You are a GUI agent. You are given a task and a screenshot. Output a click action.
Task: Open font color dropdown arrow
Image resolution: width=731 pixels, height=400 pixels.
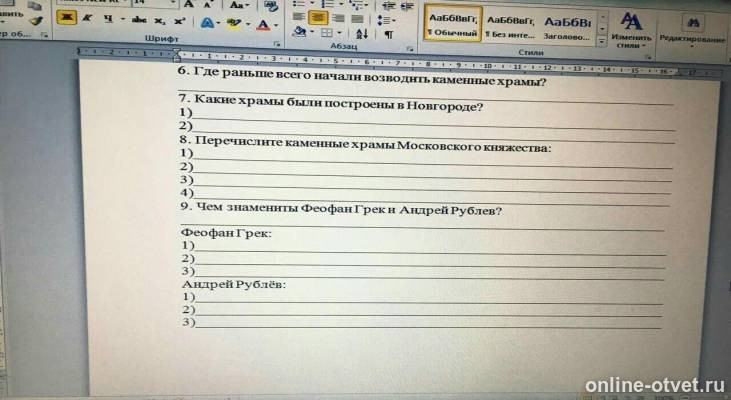(276, 25)
